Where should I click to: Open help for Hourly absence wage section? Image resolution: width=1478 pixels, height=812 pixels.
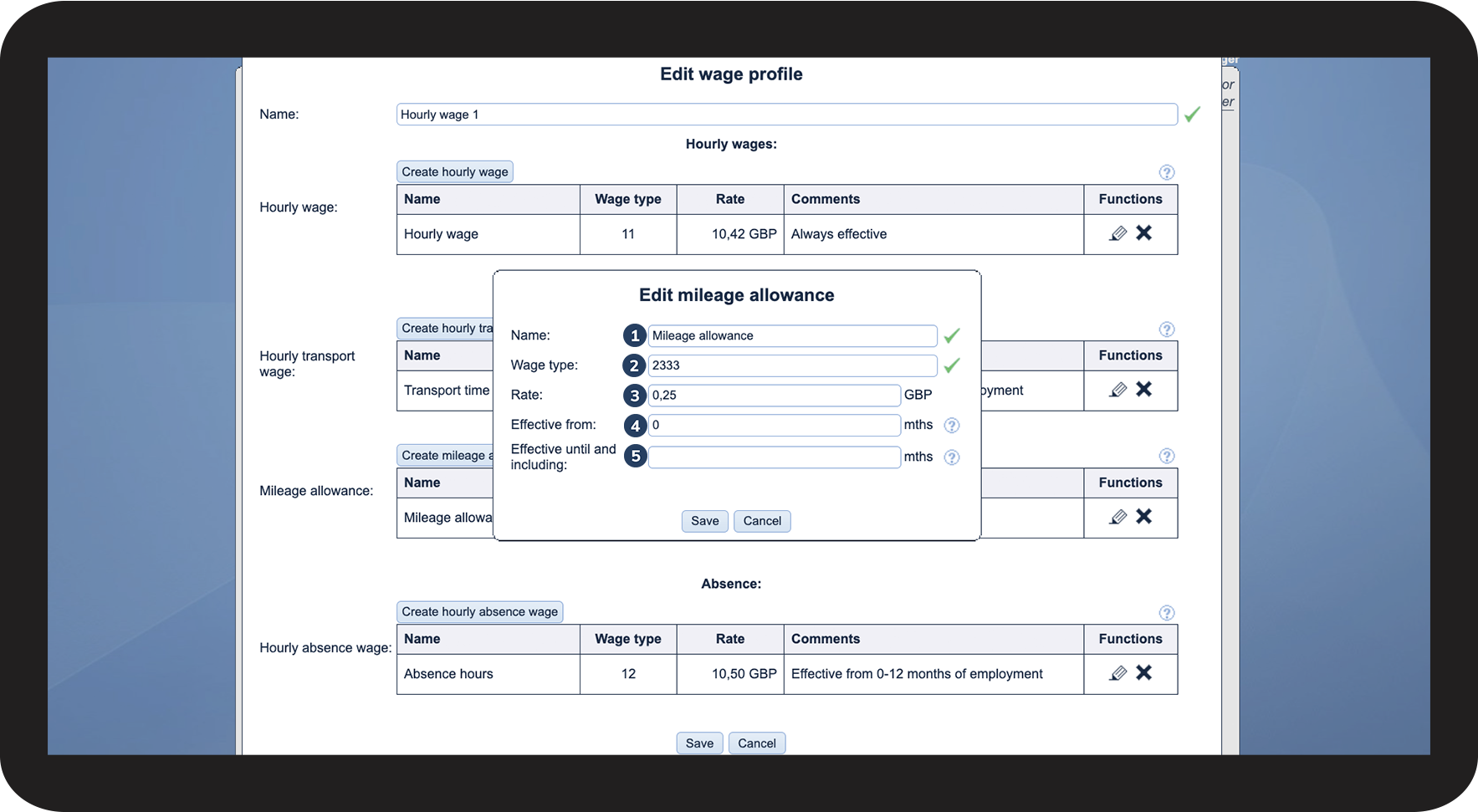click(x=1167, y=613)
